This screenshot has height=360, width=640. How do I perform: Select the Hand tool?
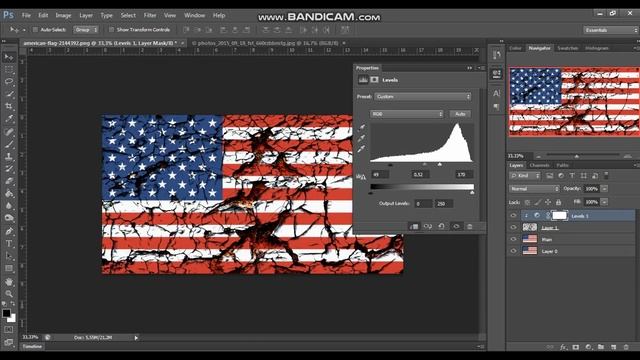tap(9, 282)
